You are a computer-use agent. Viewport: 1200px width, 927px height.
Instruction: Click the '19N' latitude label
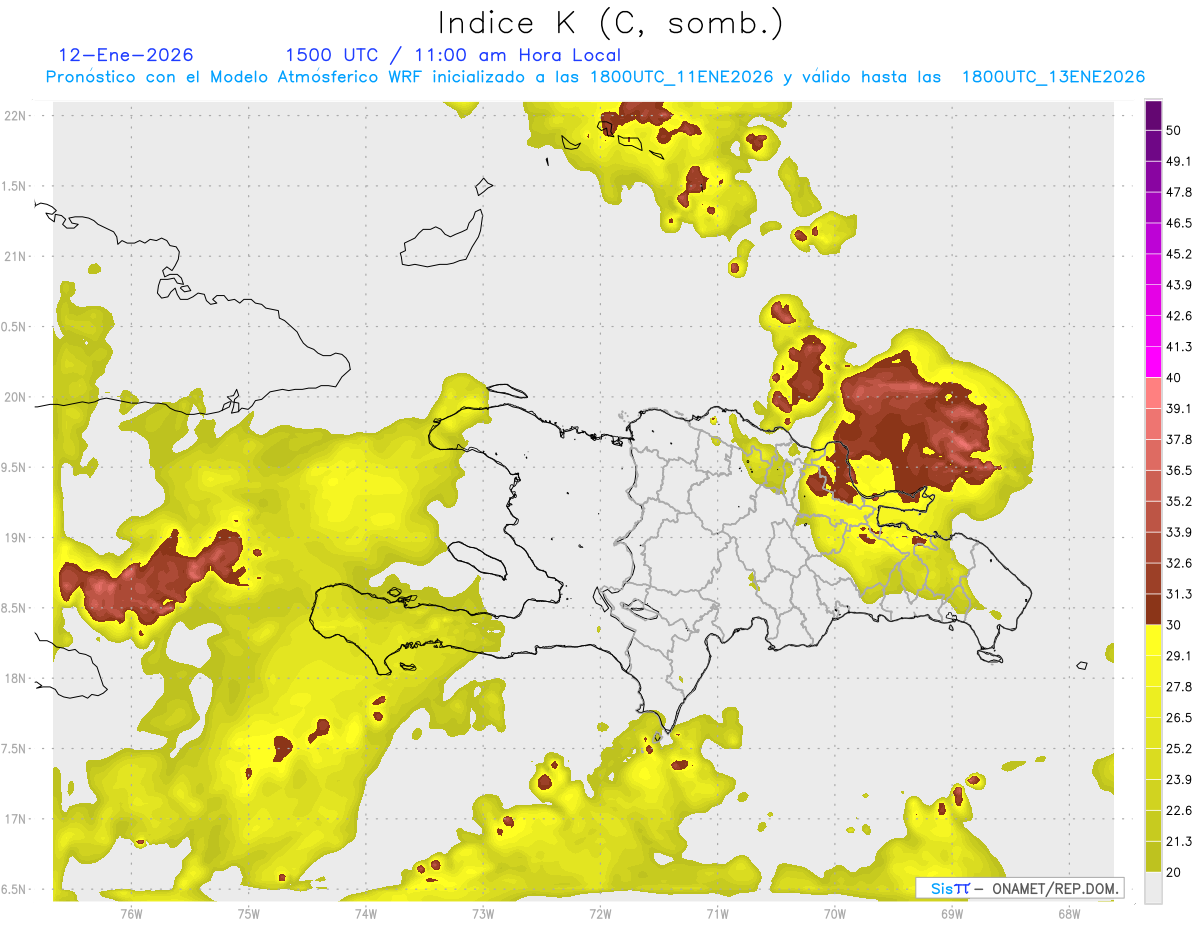pos(16,538)
